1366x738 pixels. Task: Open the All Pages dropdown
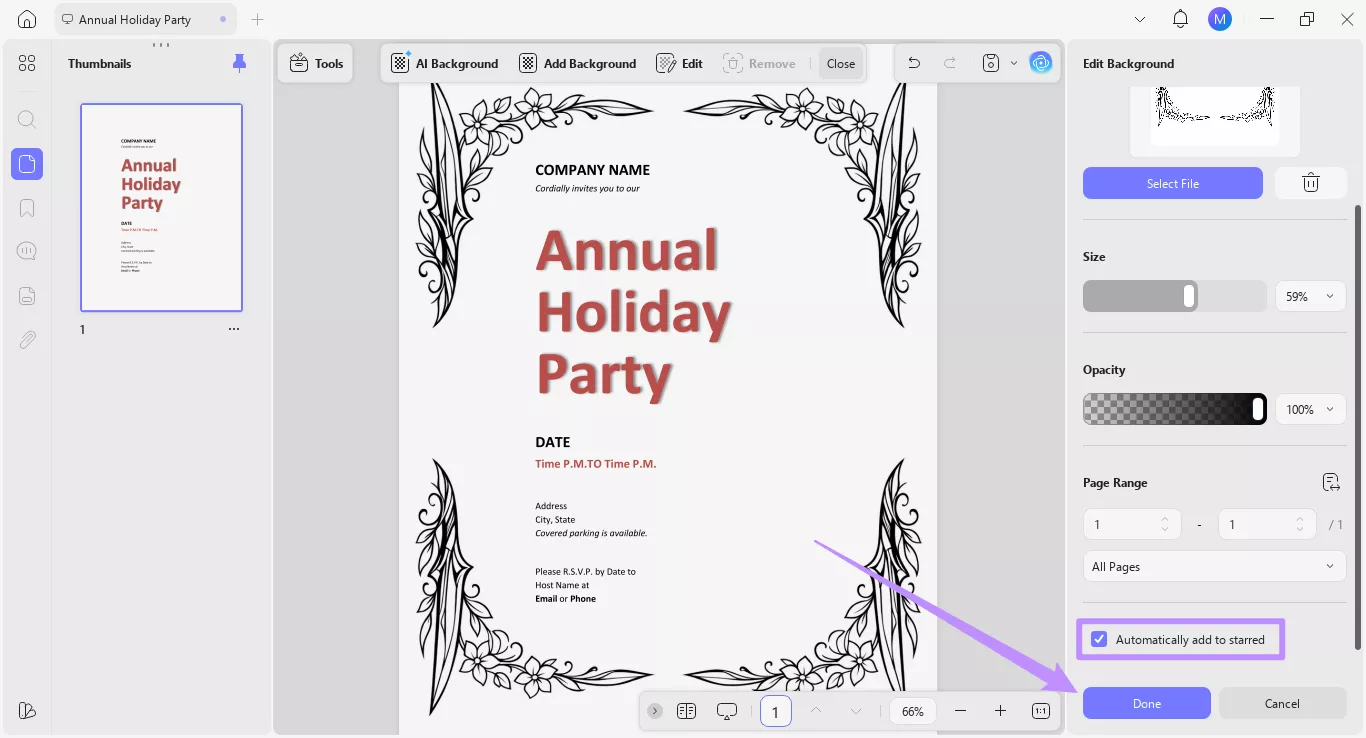coord(1213,566)
